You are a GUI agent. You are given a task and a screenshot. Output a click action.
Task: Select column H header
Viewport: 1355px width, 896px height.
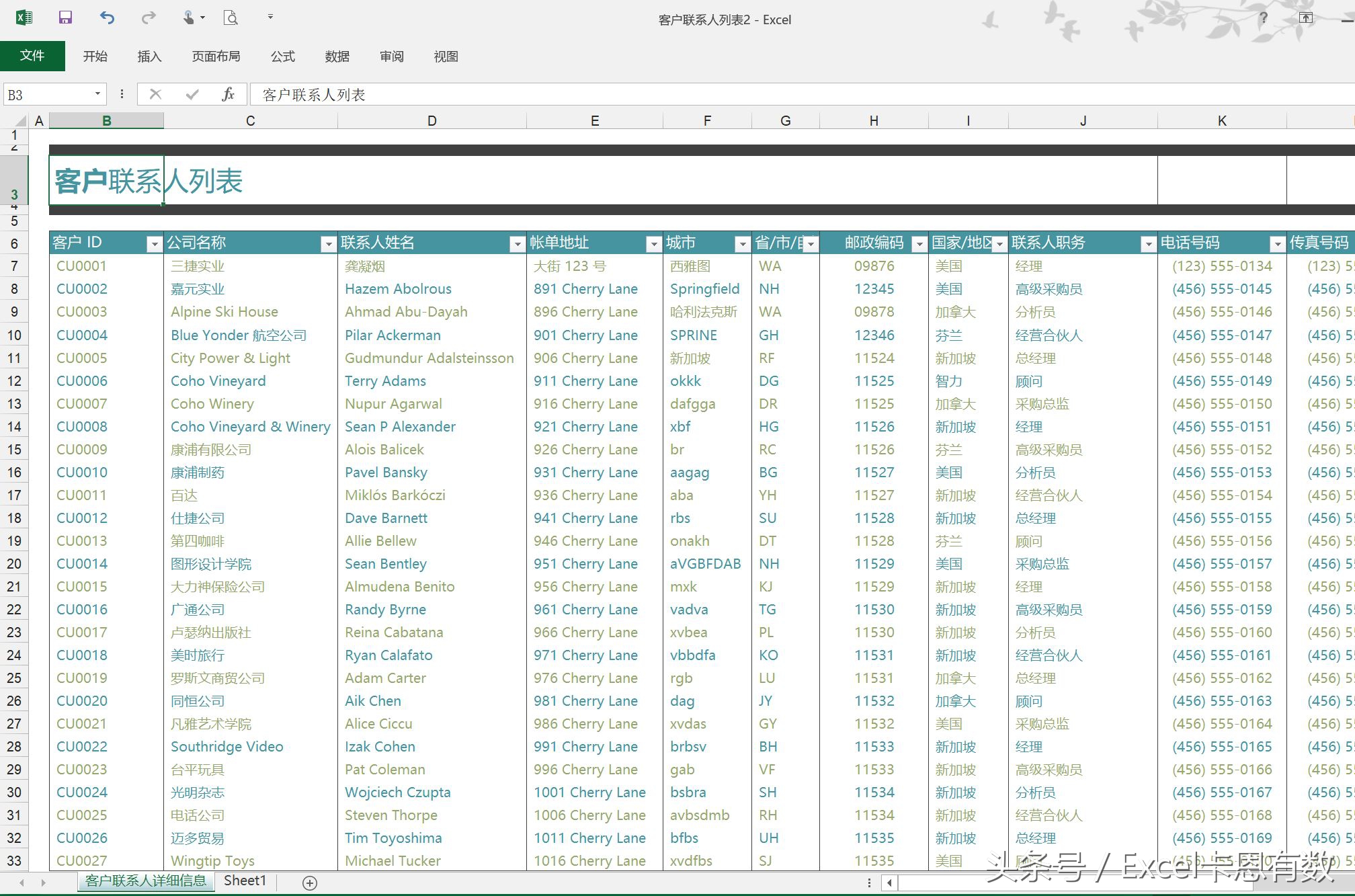point(874,121)
